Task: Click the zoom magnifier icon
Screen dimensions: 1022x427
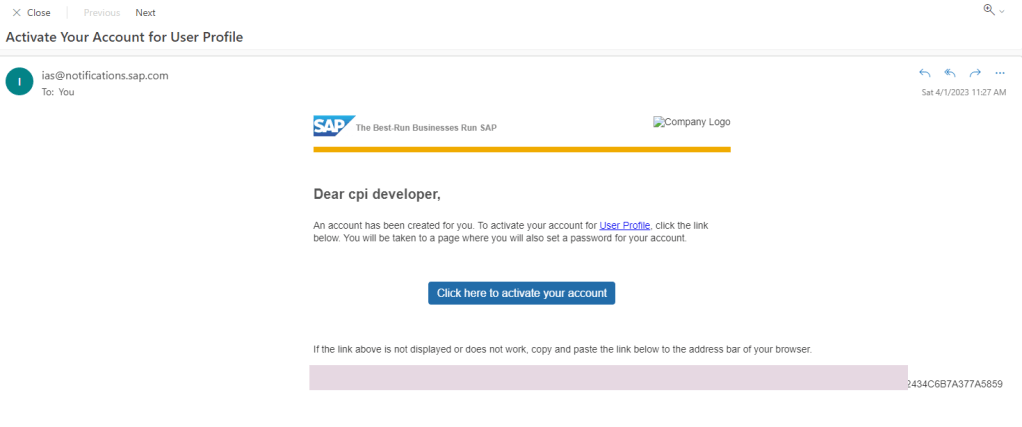Action: point(989,9)
